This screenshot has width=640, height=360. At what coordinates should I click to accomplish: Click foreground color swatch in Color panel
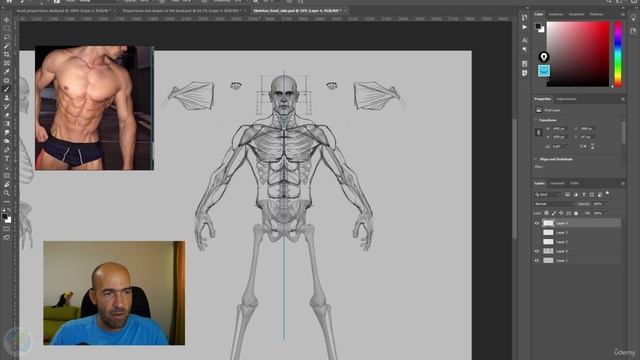[538, 27]
